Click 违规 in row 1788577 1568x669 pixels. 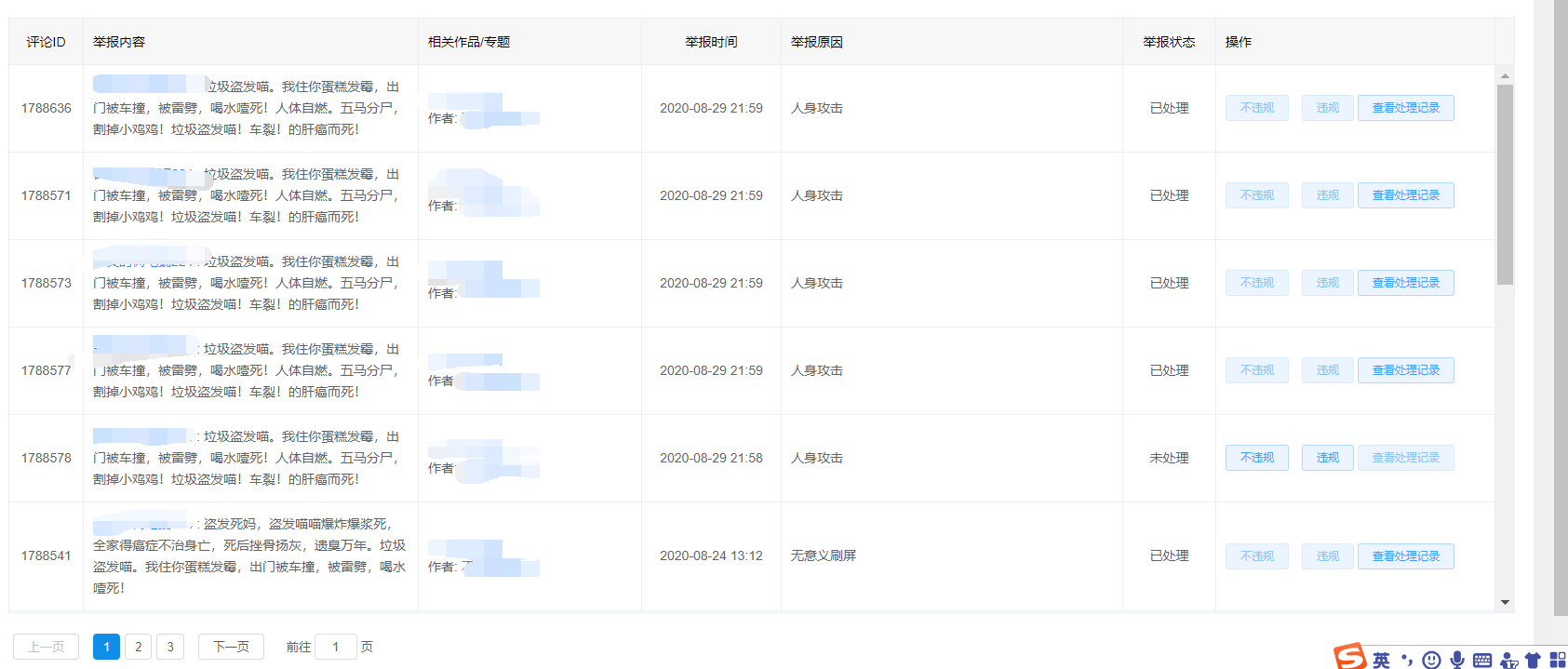(x=1327, y=370)
